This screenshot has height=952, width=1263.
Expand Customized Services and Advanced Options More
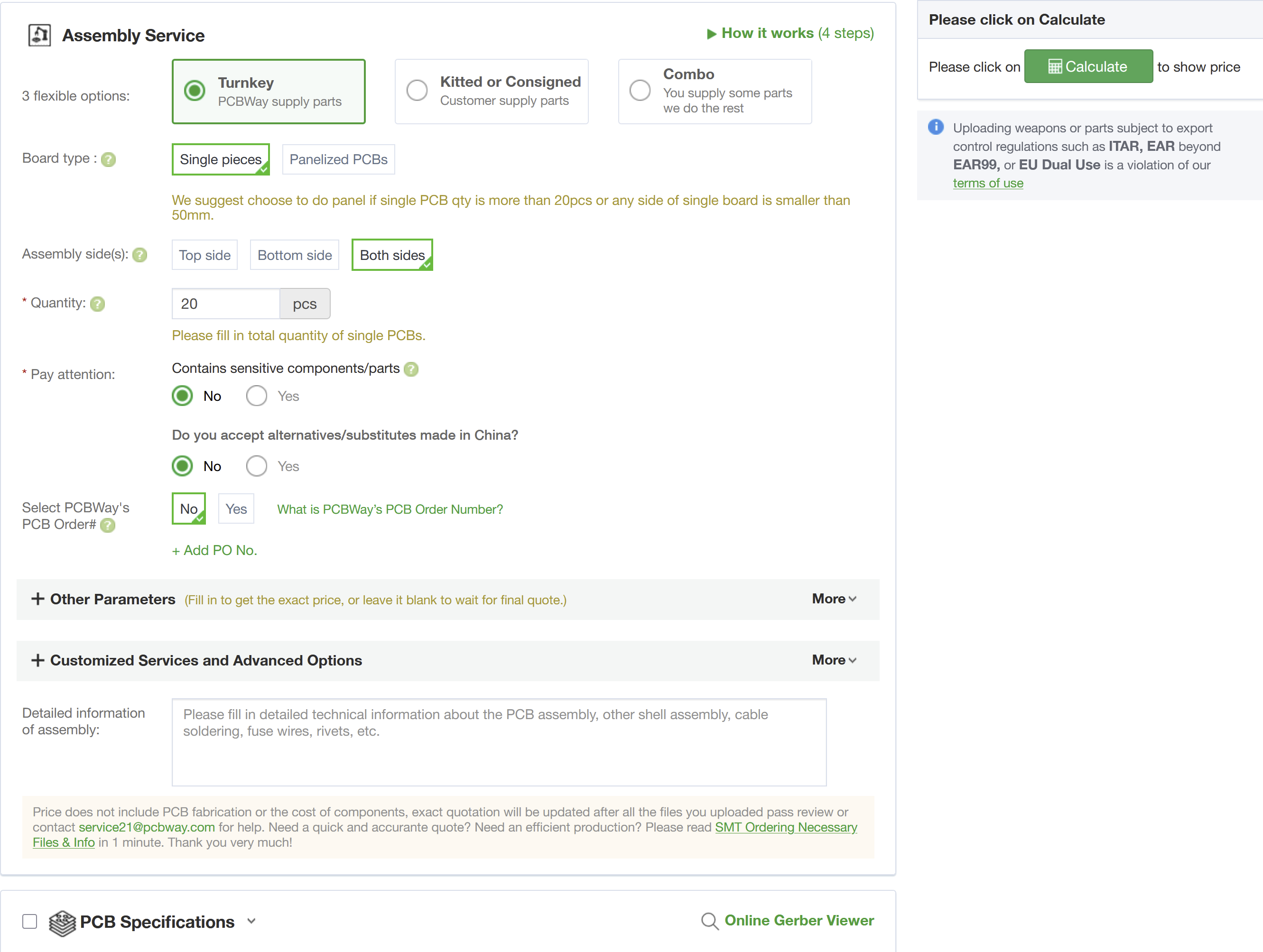click(x=834, y=660)
